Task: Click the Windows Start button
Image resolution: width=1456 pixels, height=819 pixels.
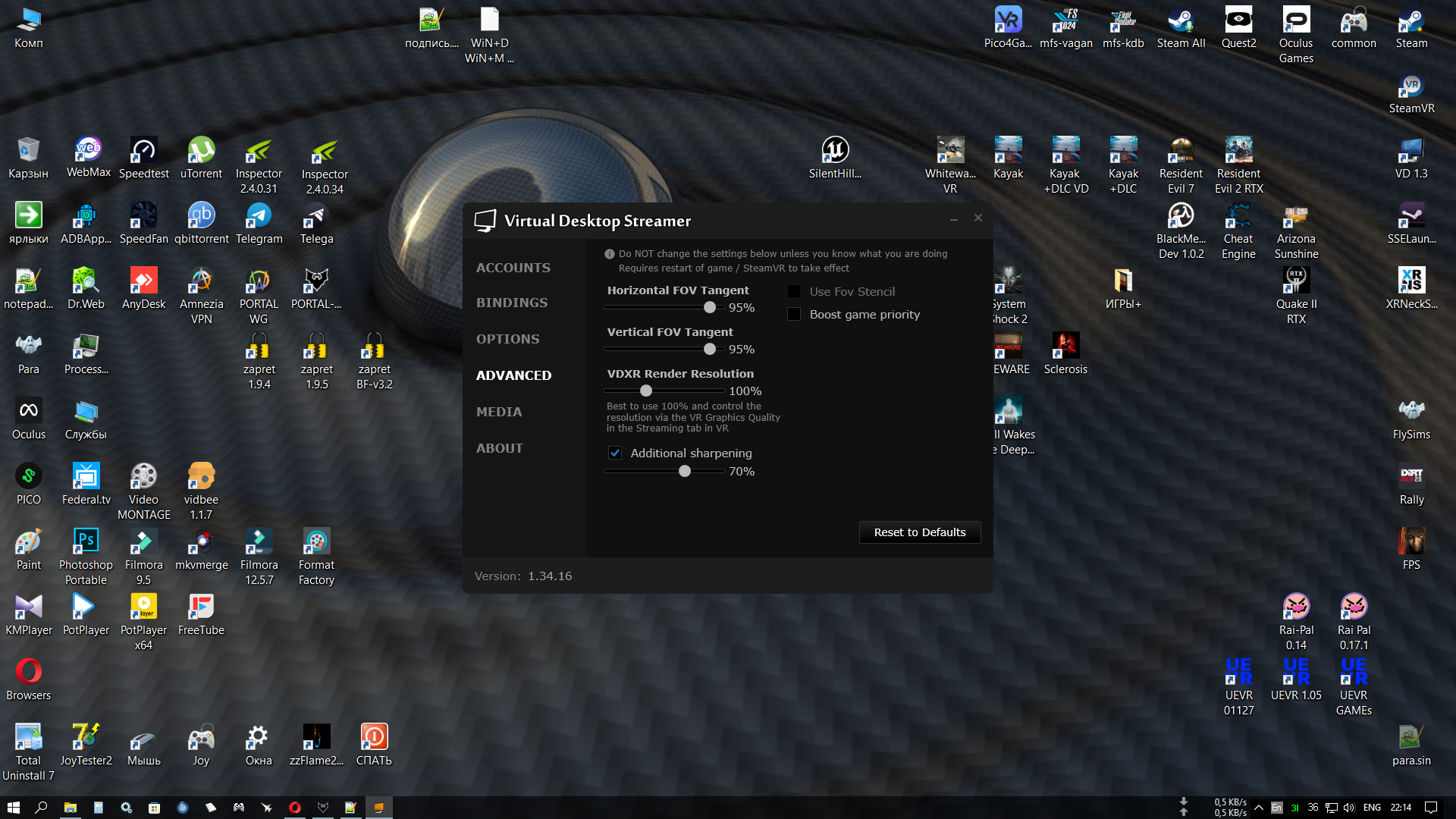Action: pyautogui.click(x=13, y=808)
